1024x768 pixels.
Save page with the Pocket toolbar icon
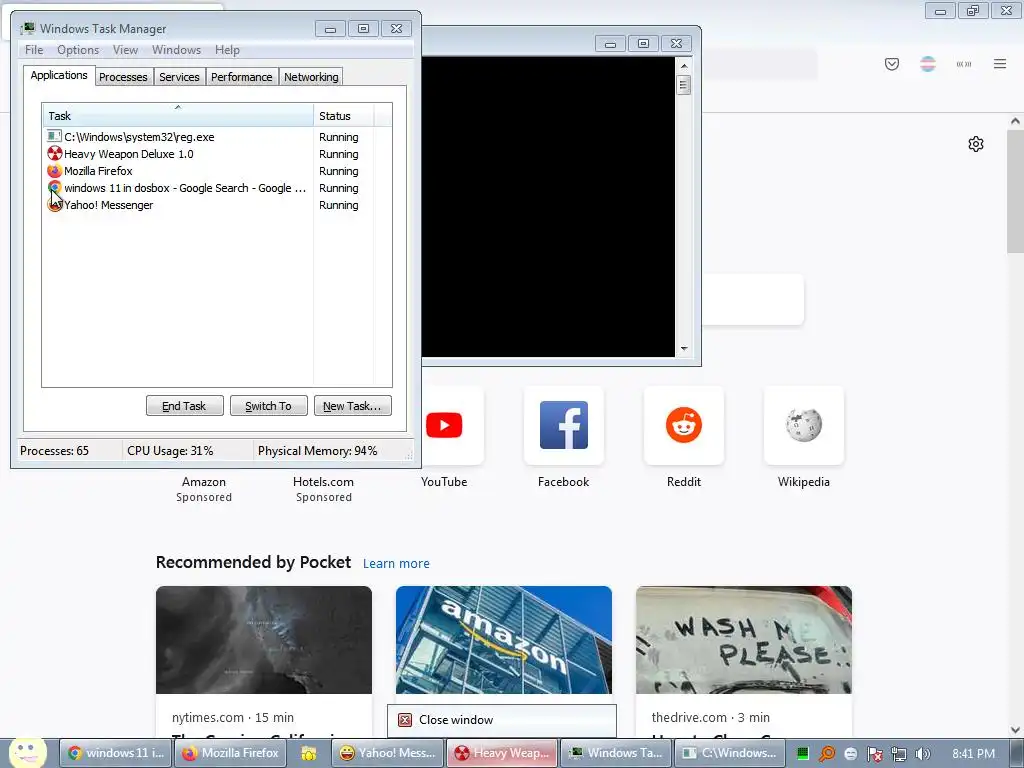click(x=891, y=64)
